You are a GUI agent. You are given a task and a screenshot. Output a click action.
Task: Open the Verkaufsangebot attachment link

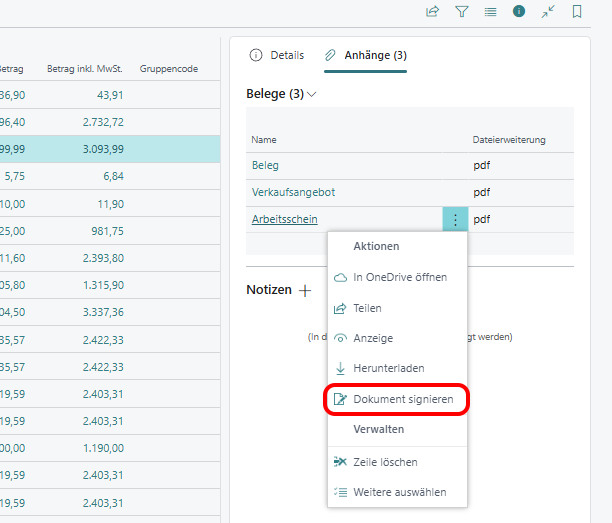coord(293,192)
